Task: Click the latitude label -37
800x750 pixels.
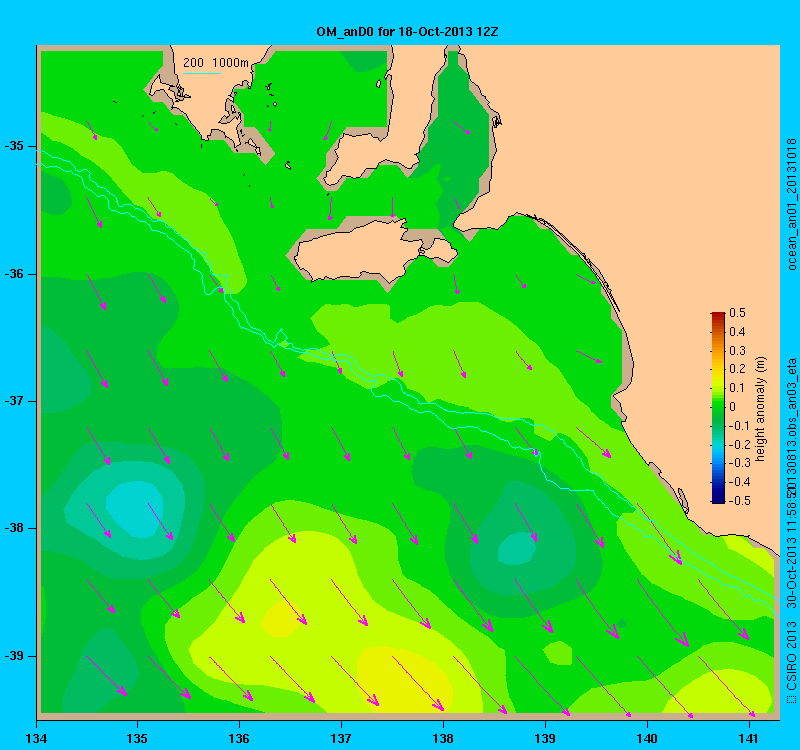Action: (14, 401)
